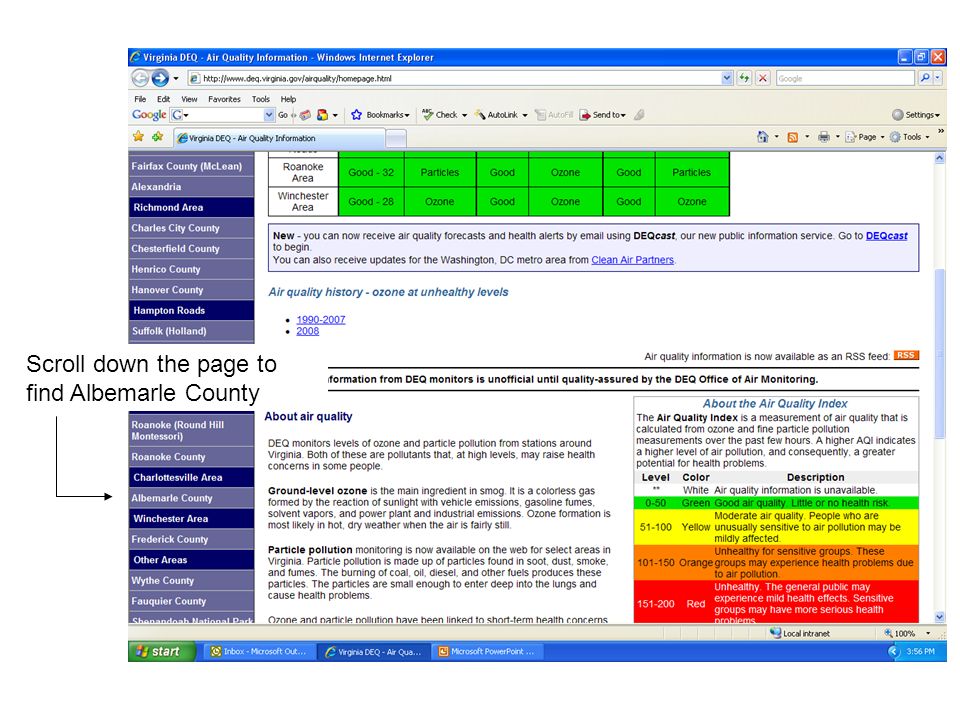Screen dimensions: 960x720
Task: Click Henrico County sidebar link
Action: tap(191, 269)
